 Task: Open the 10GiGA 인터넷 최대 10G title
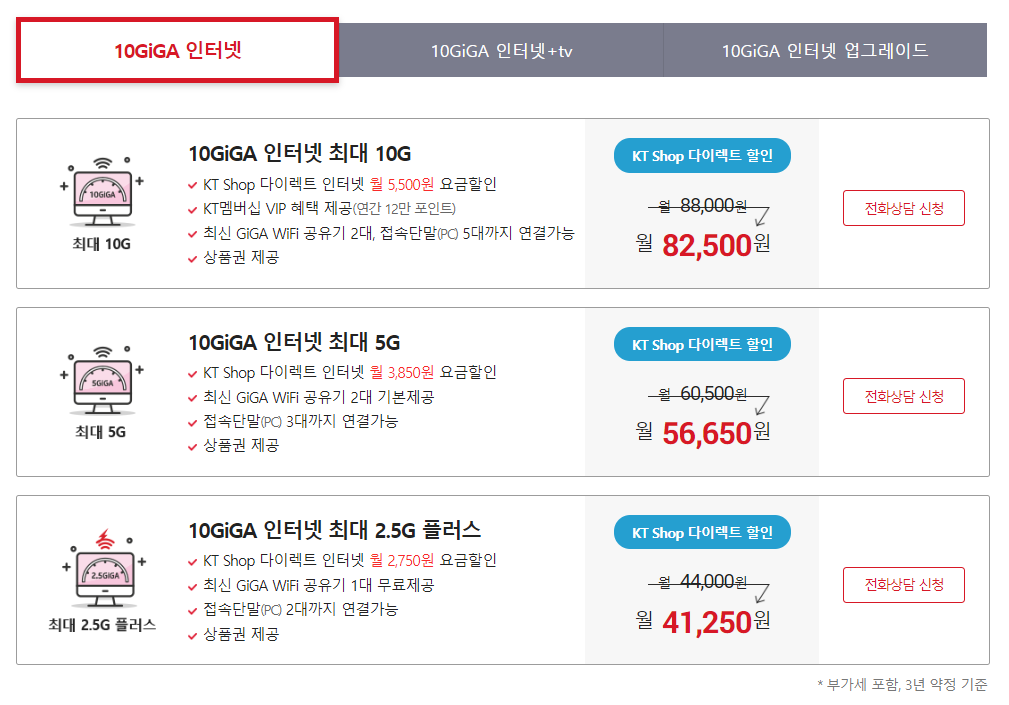(299, 153)
